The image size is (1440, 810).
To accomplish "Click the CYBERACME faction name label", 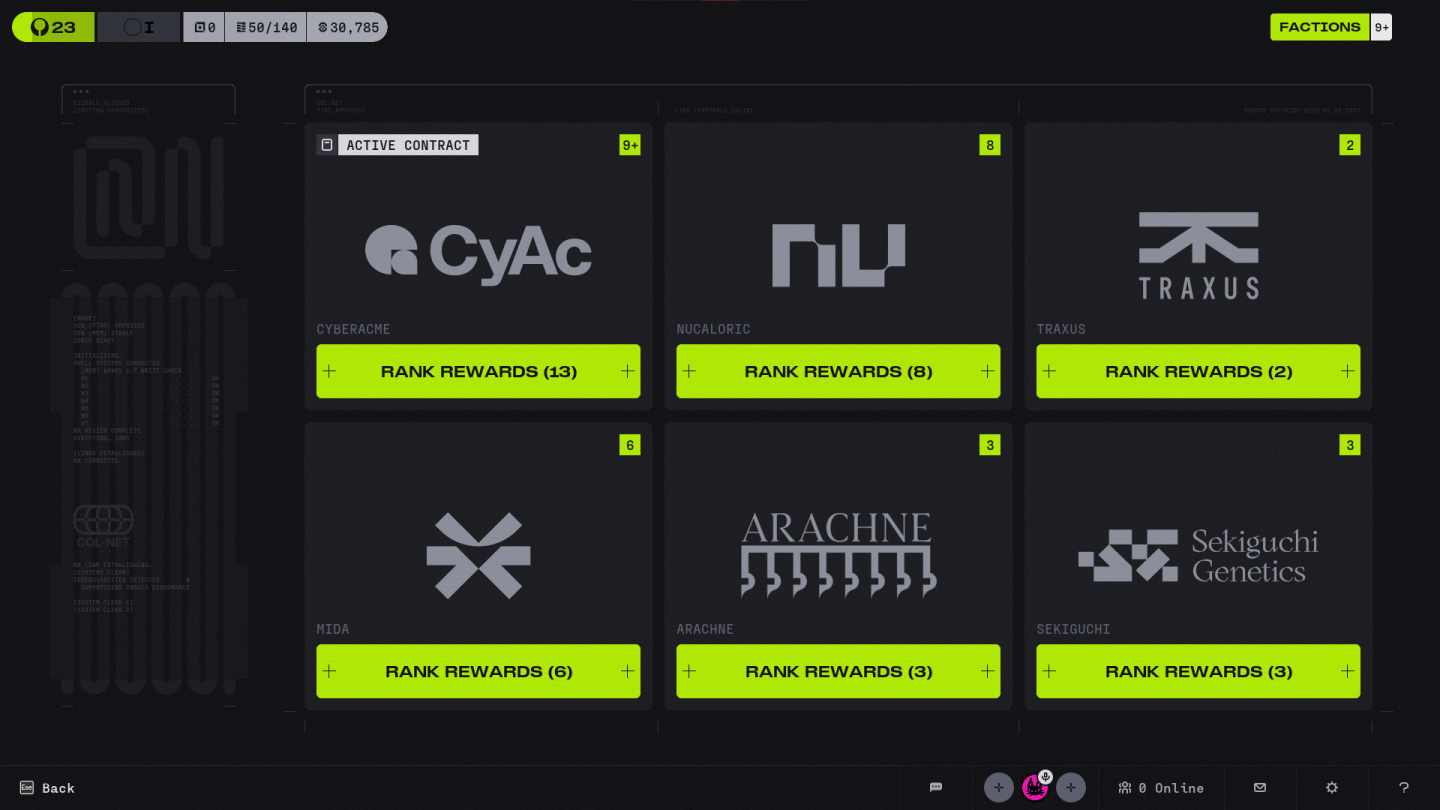I will 353,329.
